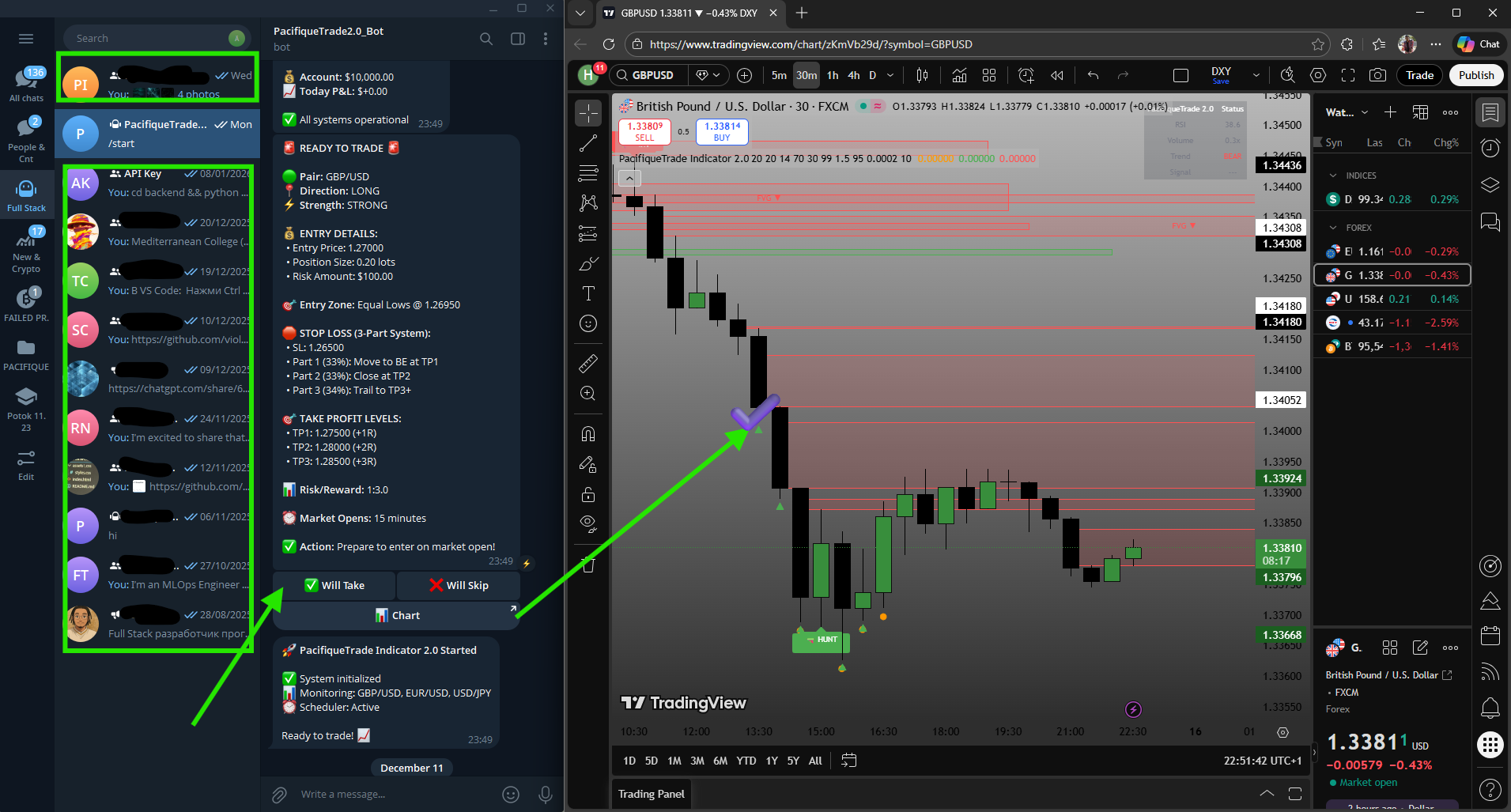Screen dimensions: 1511x812
Task: Open the Watchlist icon on the right sidebar
Action: [x=1490, y=112]
